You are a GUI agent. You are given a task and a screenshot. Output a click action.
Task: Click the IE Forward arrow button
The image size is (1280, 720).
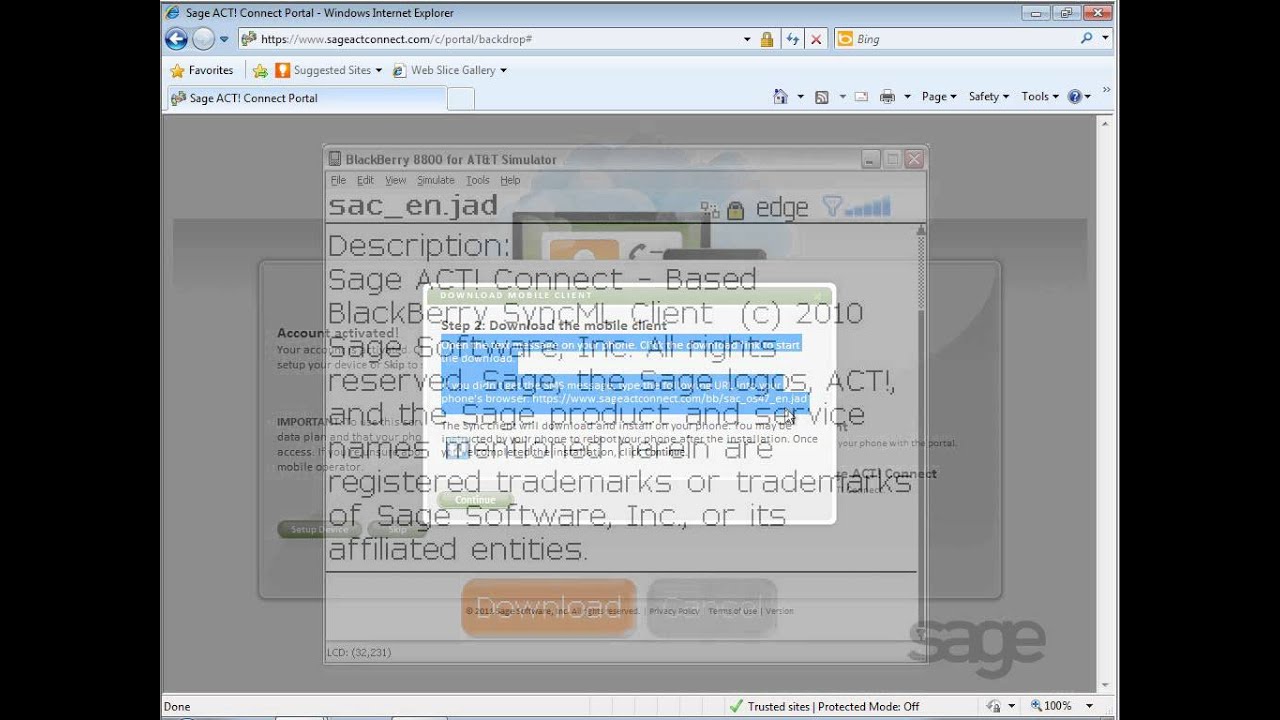pyautogui.click(x=203, y=39)
